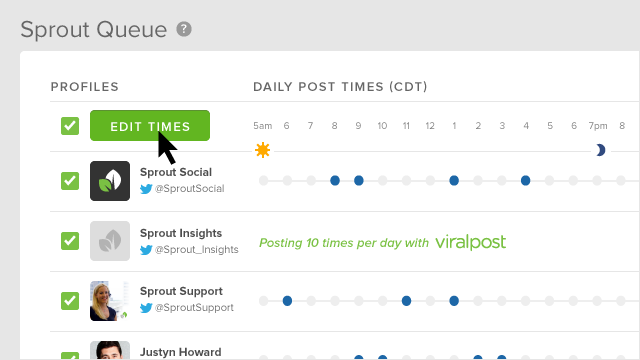This screenshot has height=360, width=640.
Task: Click the moon icon near 7pm
Action: 600,150
